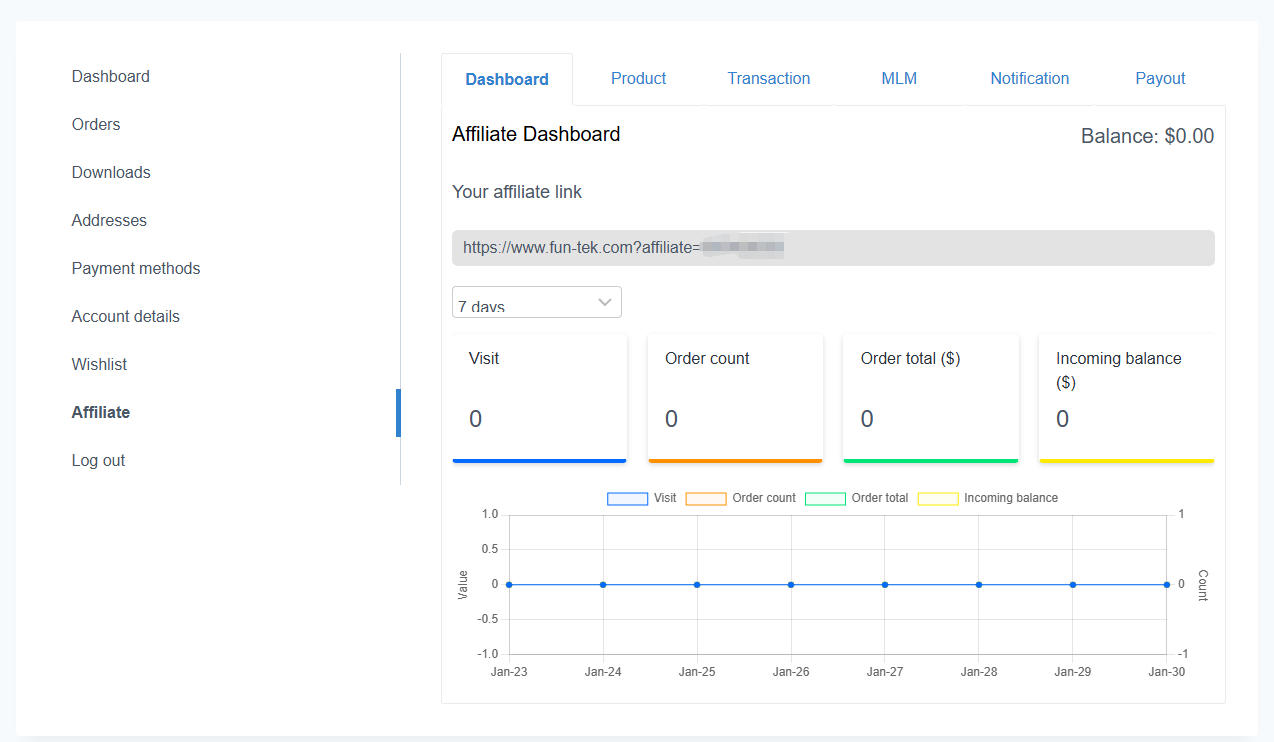Click the affiliate link field
This screenshot has height=742, width=1274.
[832, 248]
